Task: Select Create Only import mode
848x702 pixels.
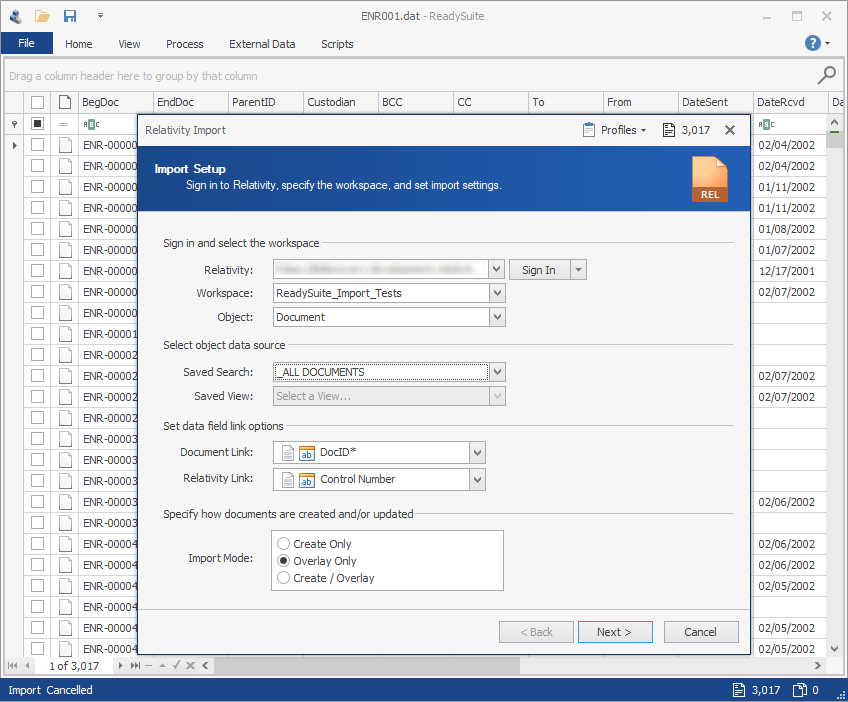Action: (283, 543)
